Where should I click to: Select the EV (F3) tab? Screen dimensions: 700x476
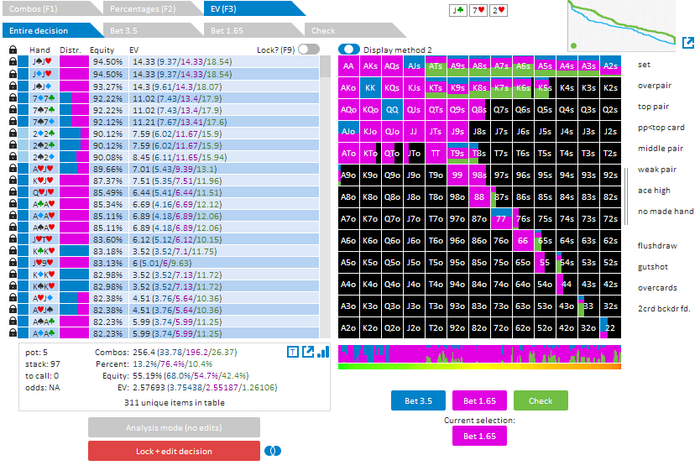click(x=254, y=8)
